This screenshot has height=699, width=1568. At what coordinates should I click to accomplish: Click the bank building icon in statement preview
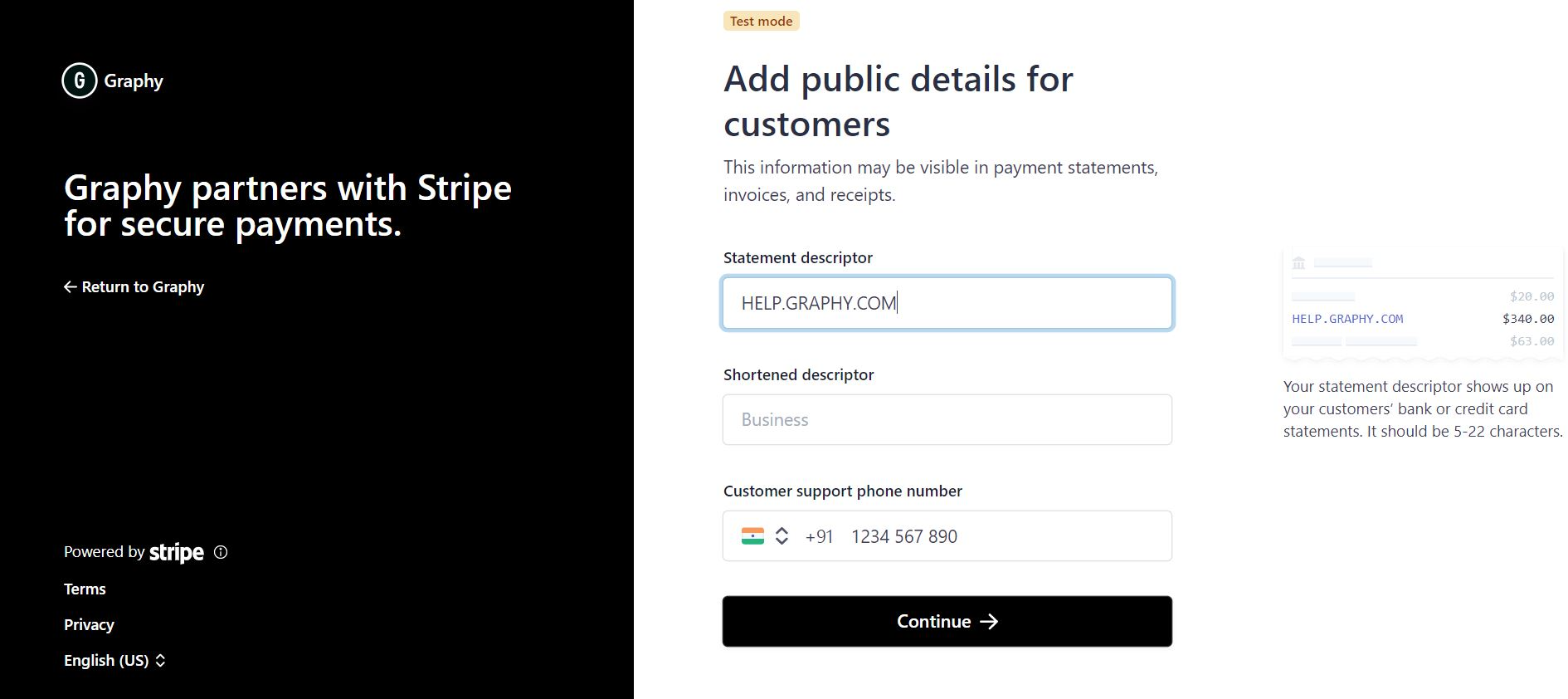(1298, 263)
